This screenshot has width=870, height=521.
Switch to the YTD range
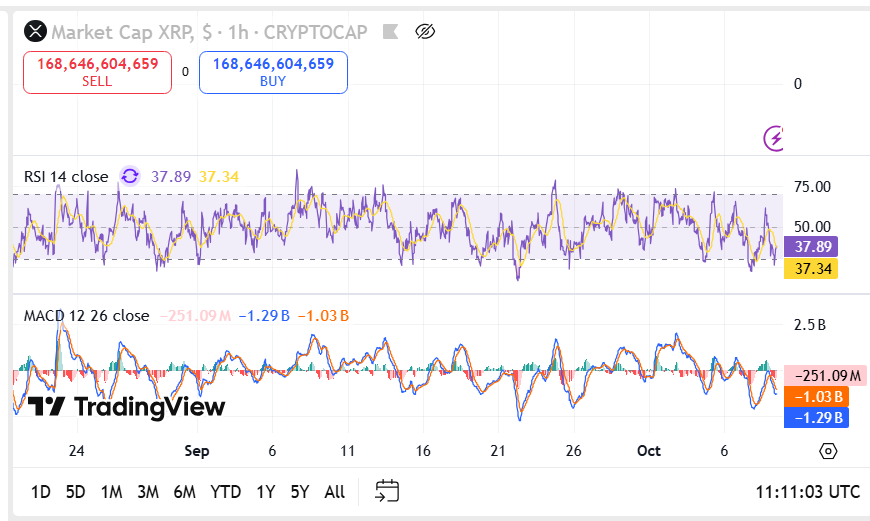(225, 492)
